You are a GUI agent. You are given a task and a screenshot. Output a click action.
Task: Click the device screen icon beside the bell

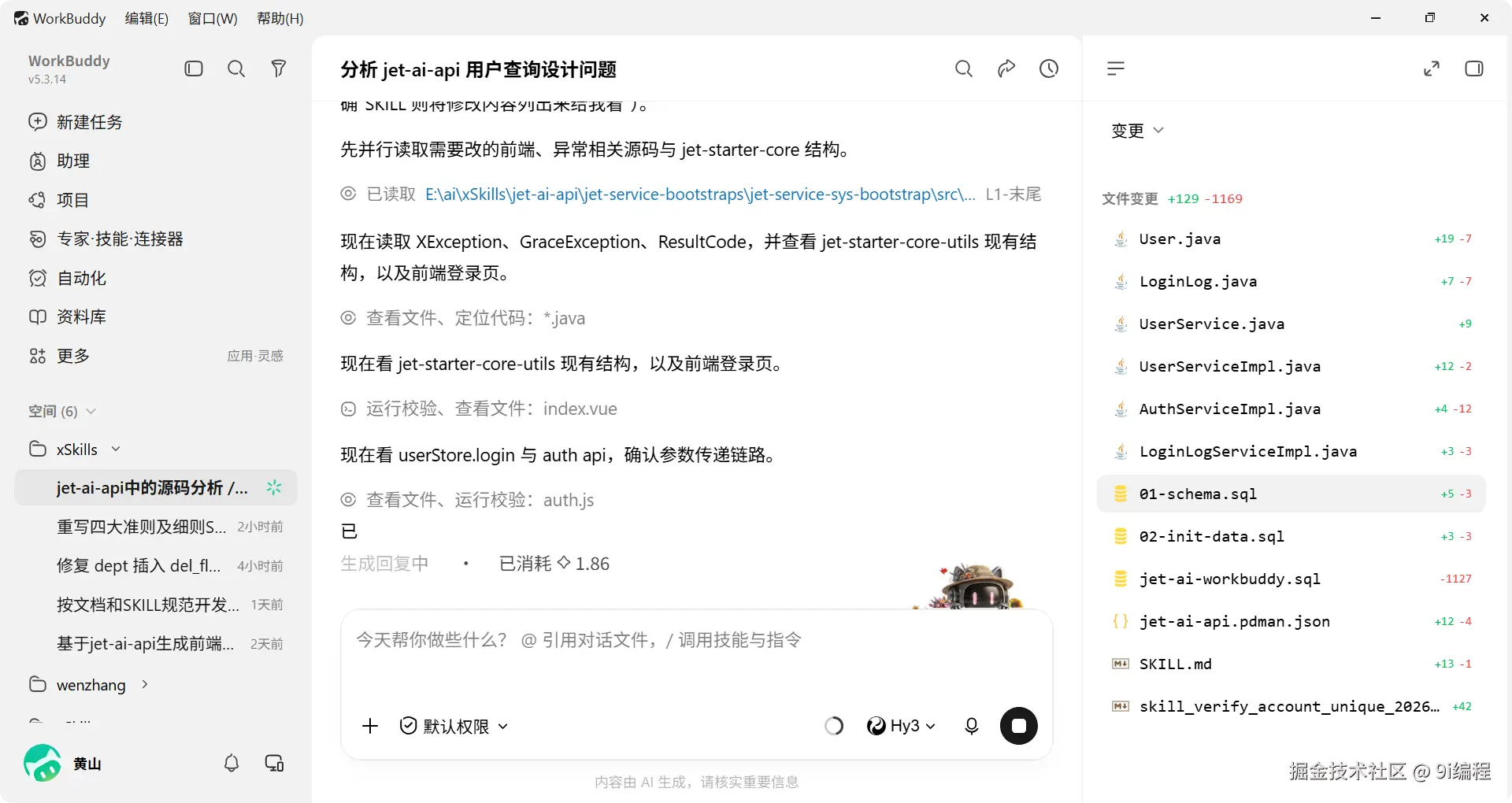[274, 763]
